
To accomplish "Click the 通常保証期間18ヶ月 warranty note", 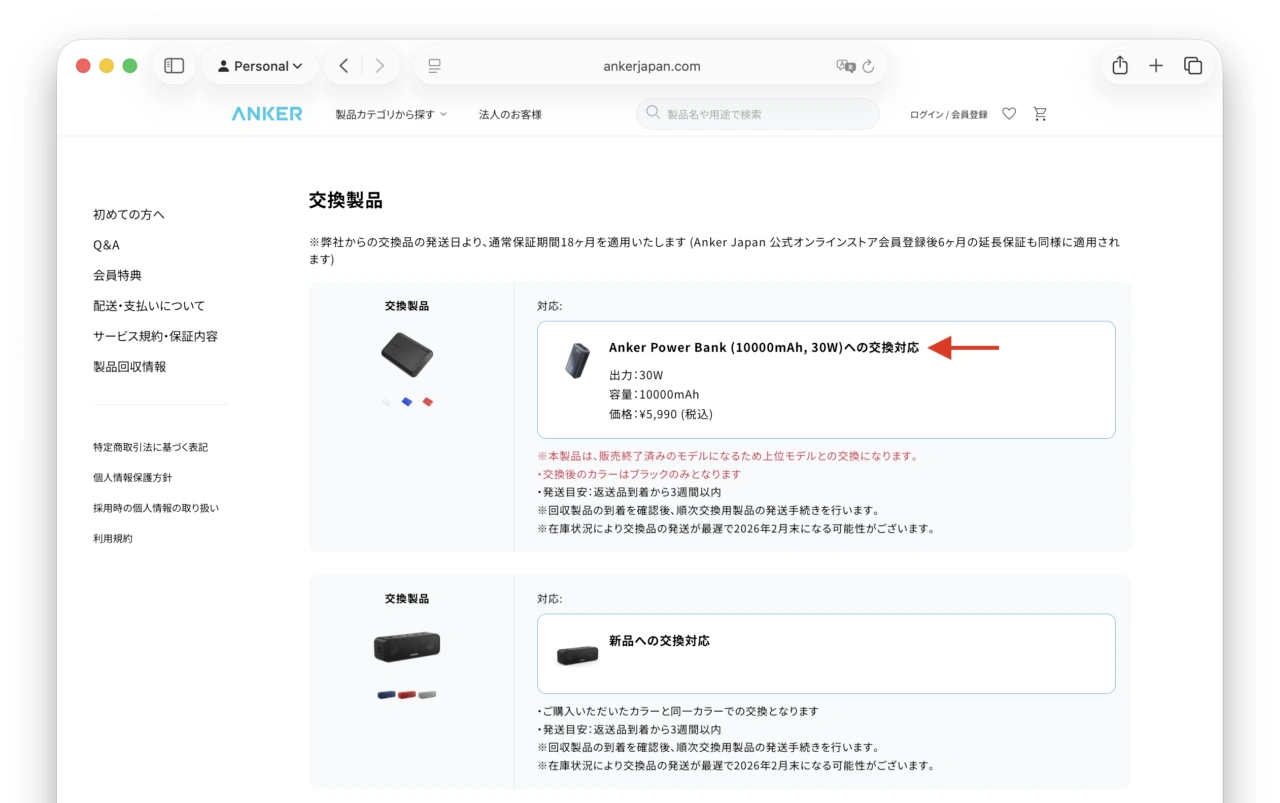I will pos(714,250).
